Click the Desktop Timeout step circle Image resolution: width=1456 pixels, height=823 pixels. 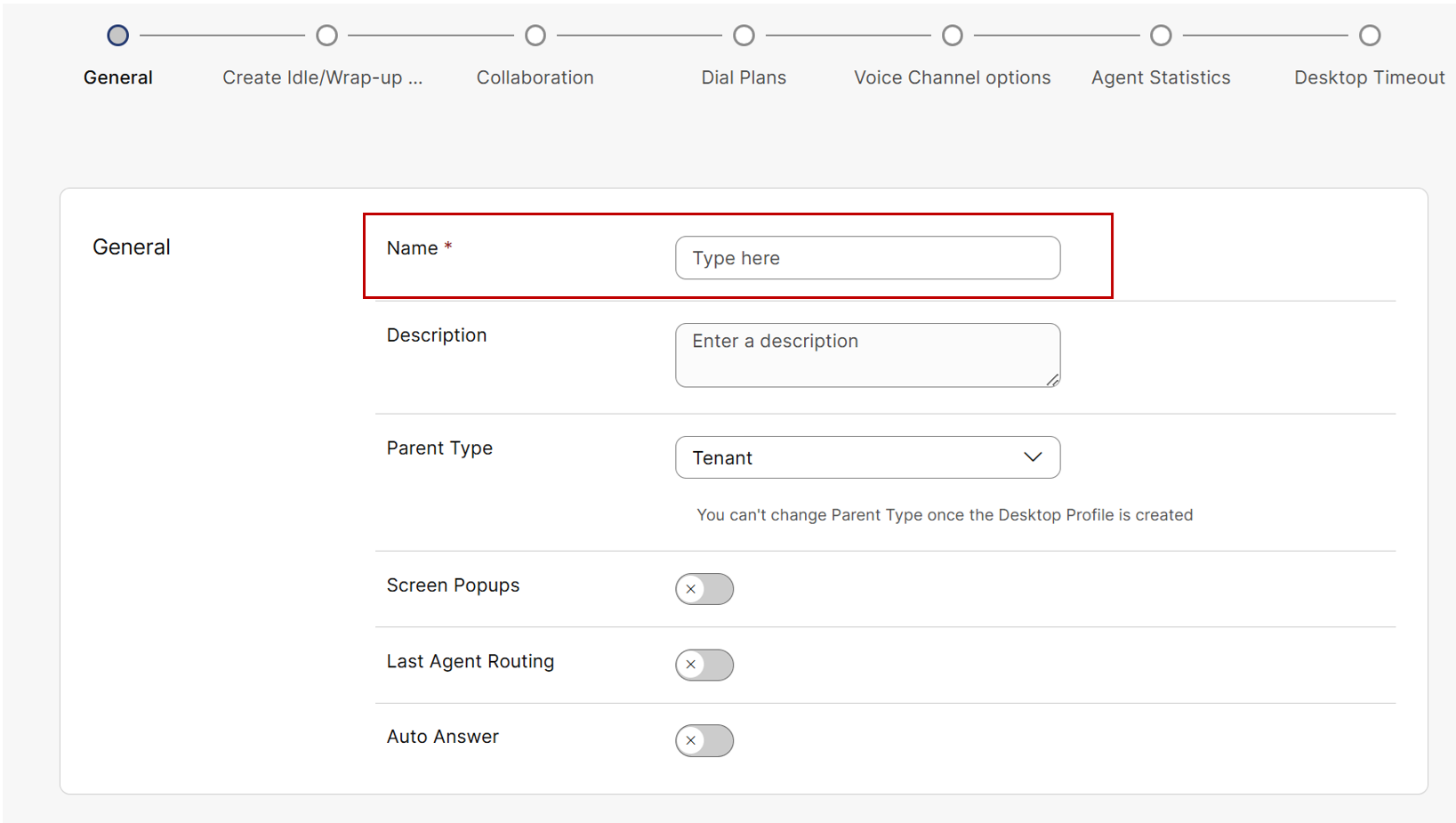(x=1369, y=36)
